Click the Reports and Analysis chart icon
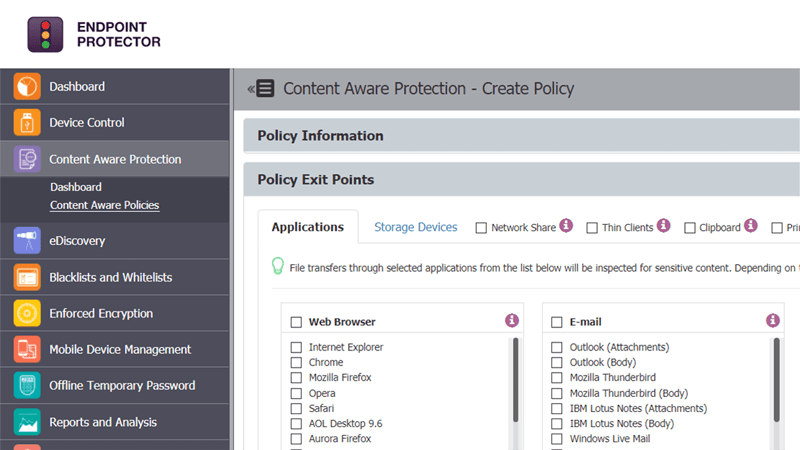The width and height of the screenshot is (800, 450). [27, 422]
